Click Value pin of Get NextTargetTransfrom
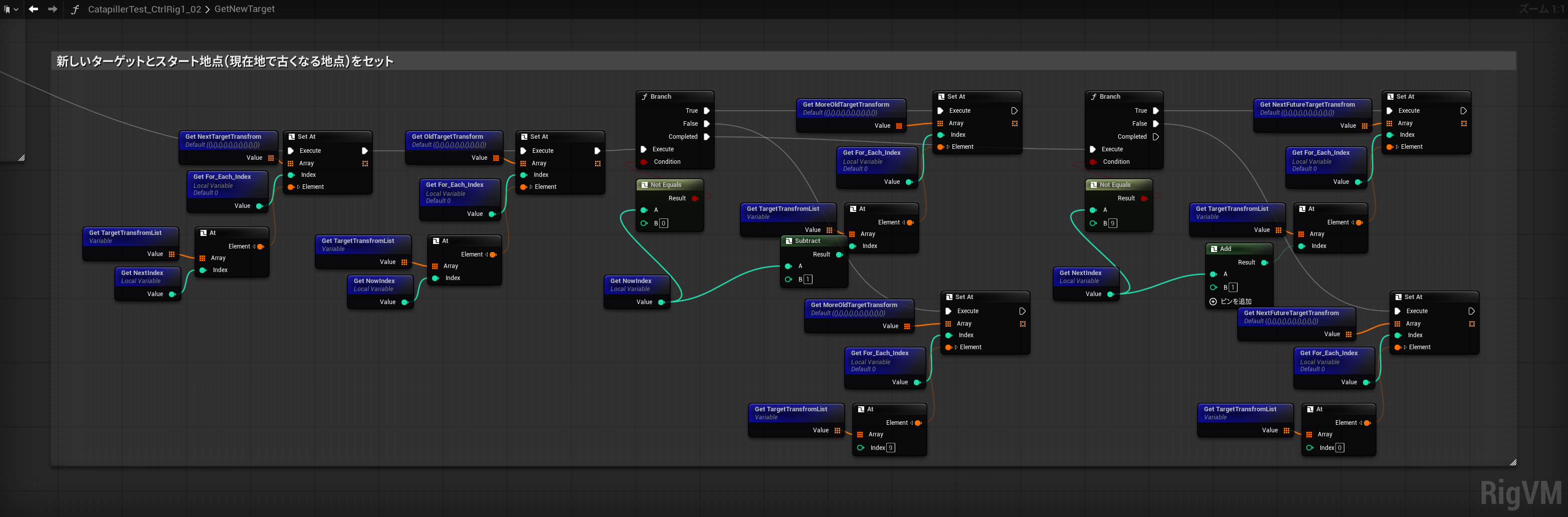This screenshot has width=1568, height=517. pos(271,158)
